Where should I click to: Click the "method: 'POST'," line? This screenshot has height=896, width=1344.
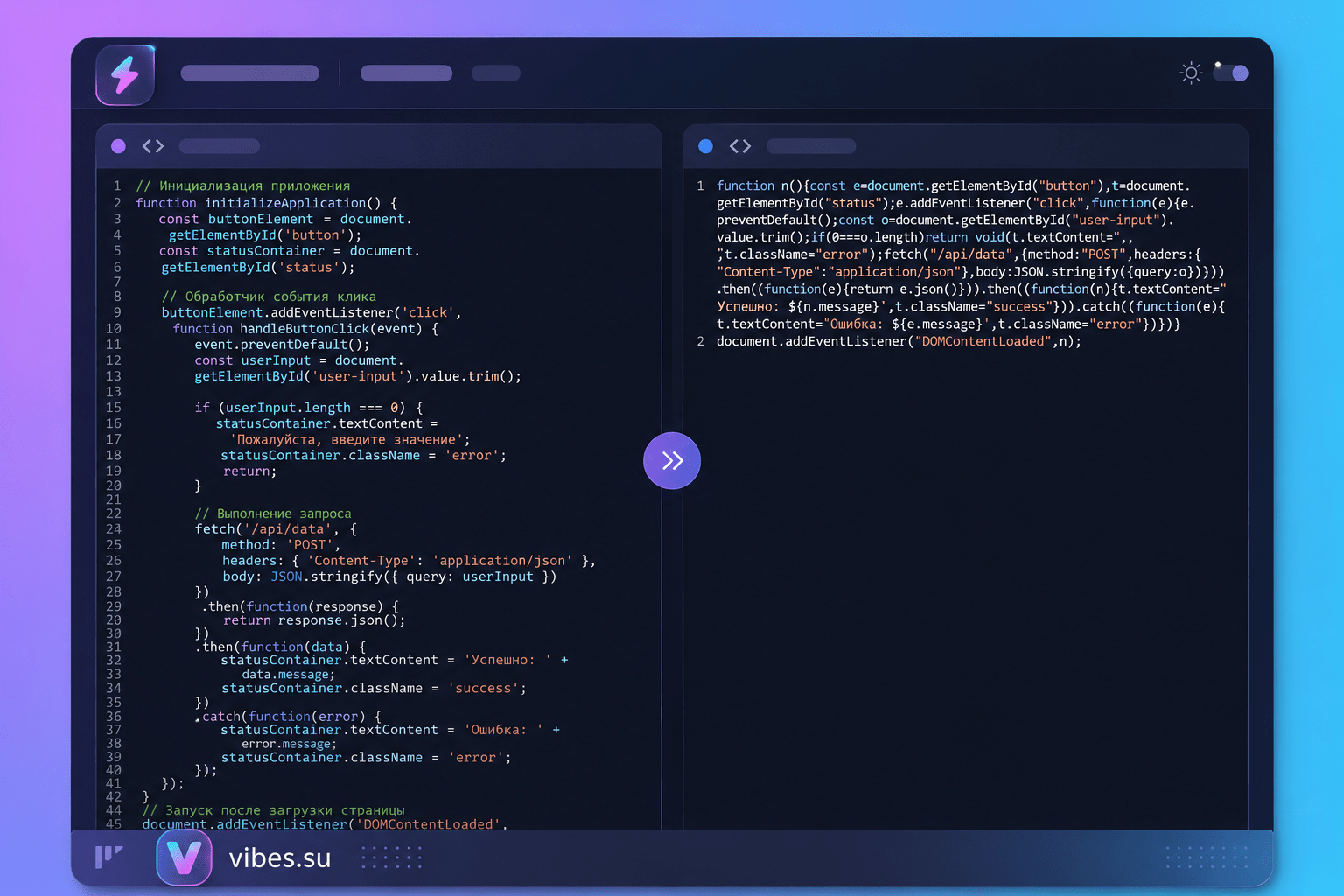(x=281, y=545)
